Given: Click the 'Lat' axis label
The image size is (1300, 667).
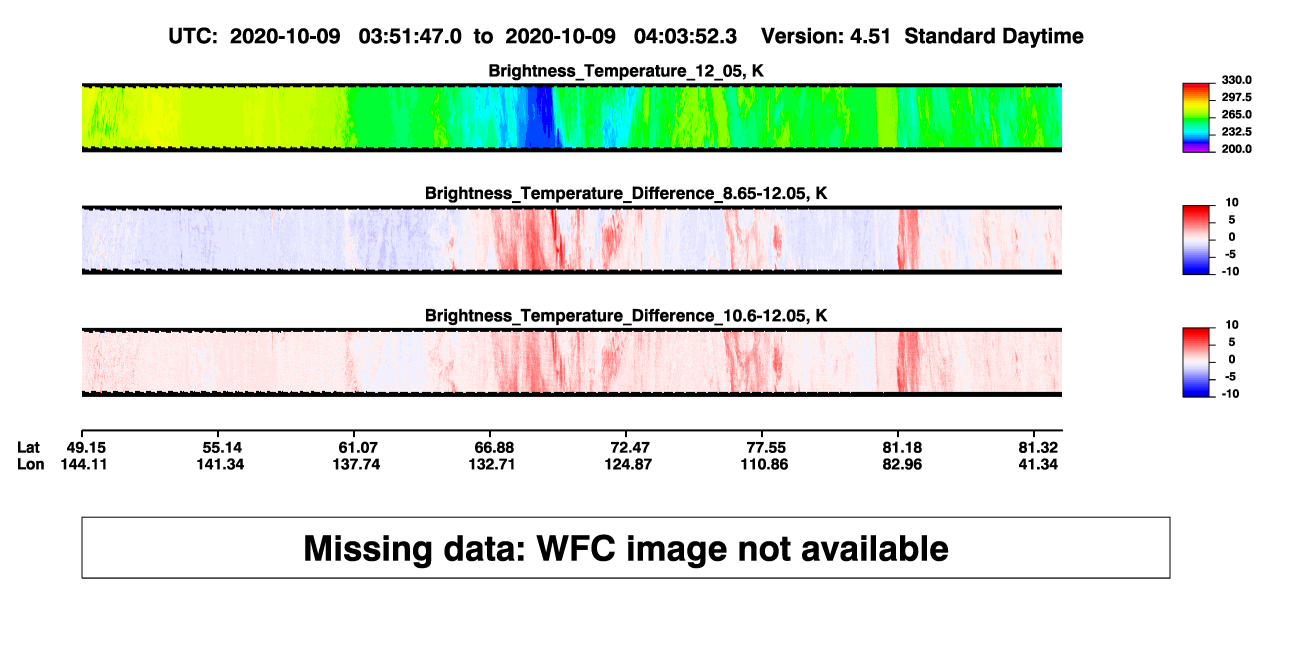Looking at the screenshot, I should pos(29,447).
